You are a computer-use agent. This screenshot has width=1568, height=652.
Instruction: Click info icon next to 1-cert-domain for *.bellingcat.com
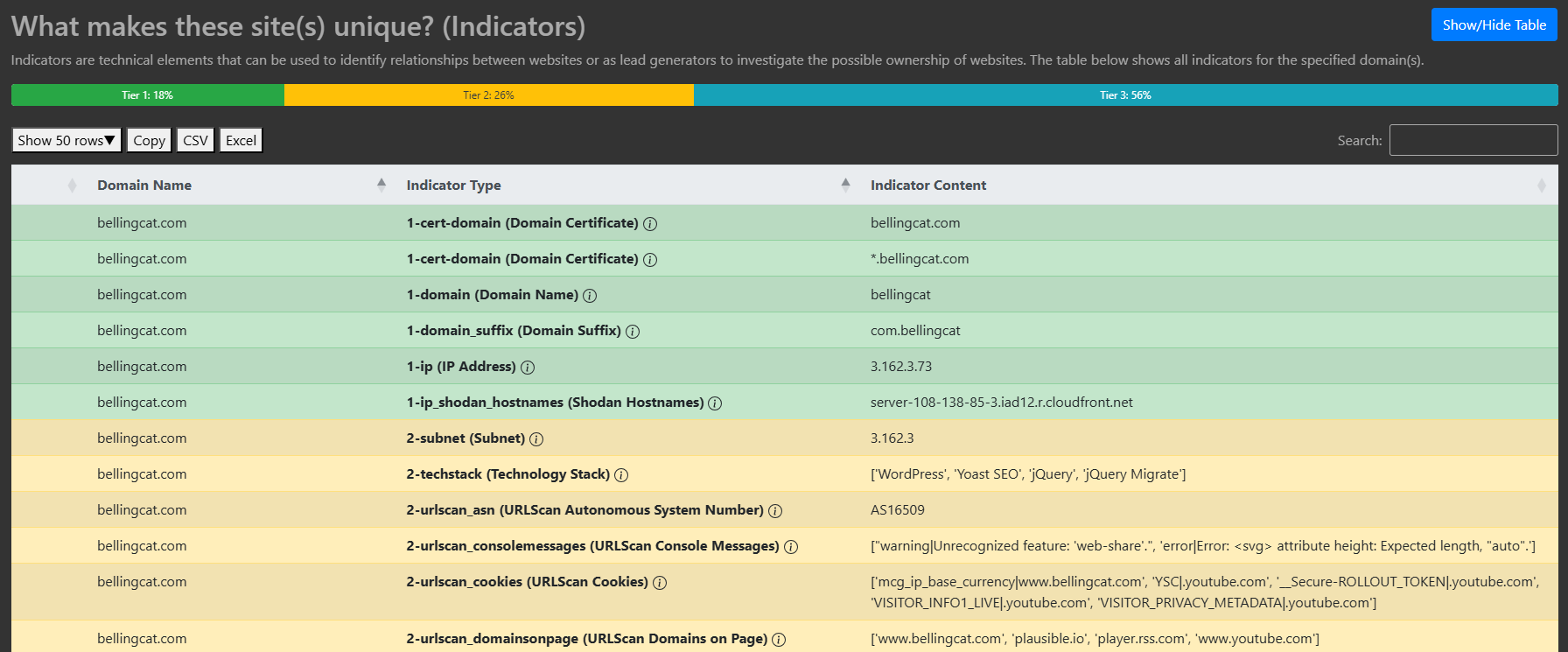pos(650,260)
